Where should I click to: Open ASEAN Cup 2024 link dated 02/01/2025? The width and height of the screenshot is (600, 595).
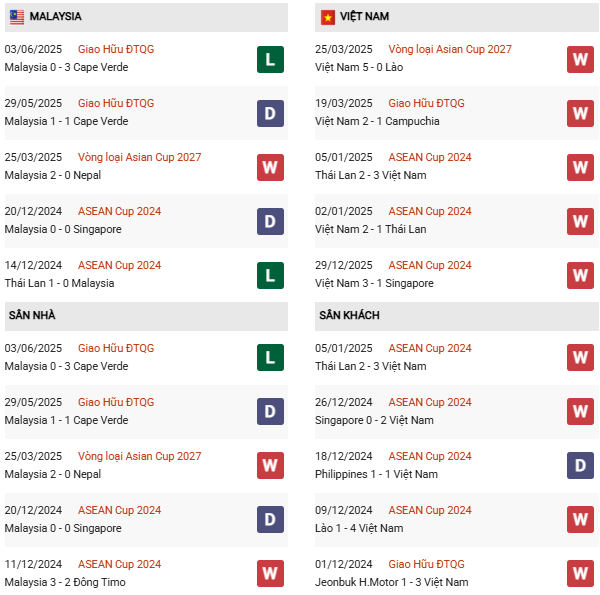(x=430, y=211)
